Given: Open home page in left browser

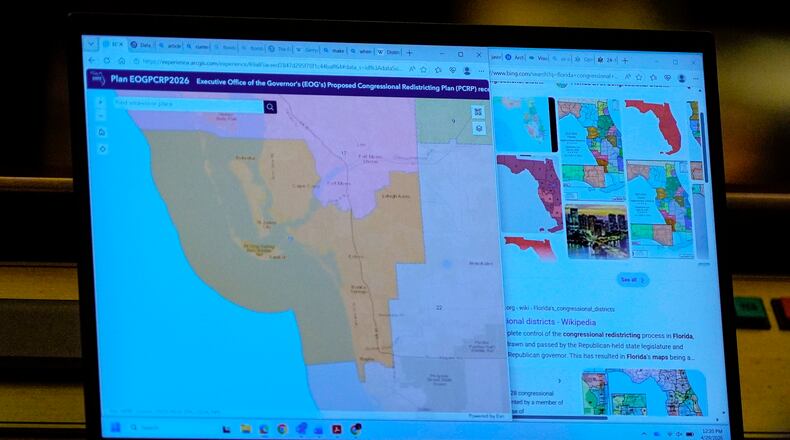Looking at the screenshot, I should (x=121, y=61).
